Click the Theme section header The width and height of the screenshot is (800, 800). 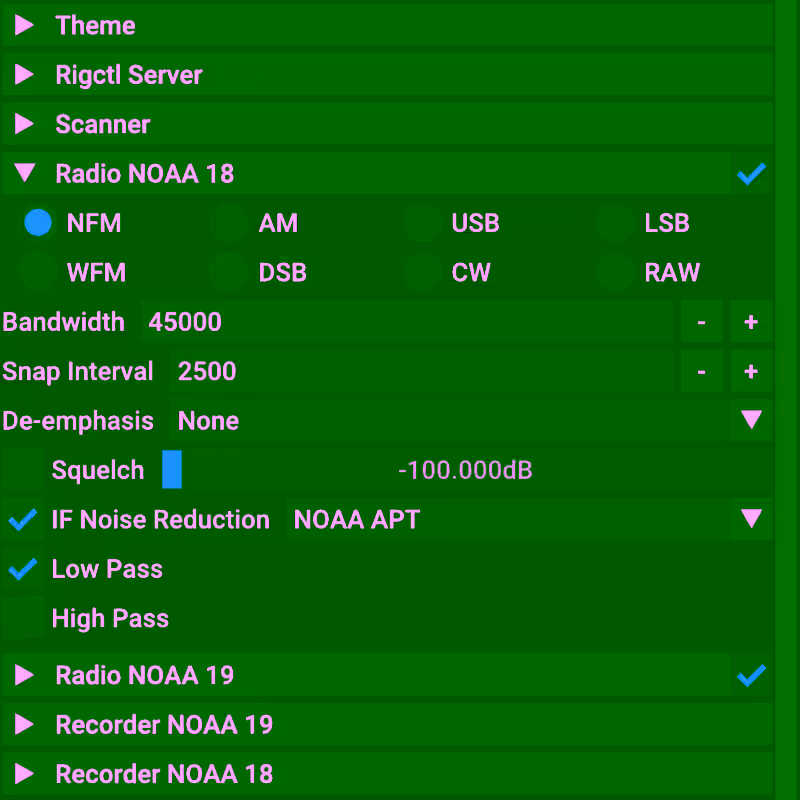[x=388, y=25]
